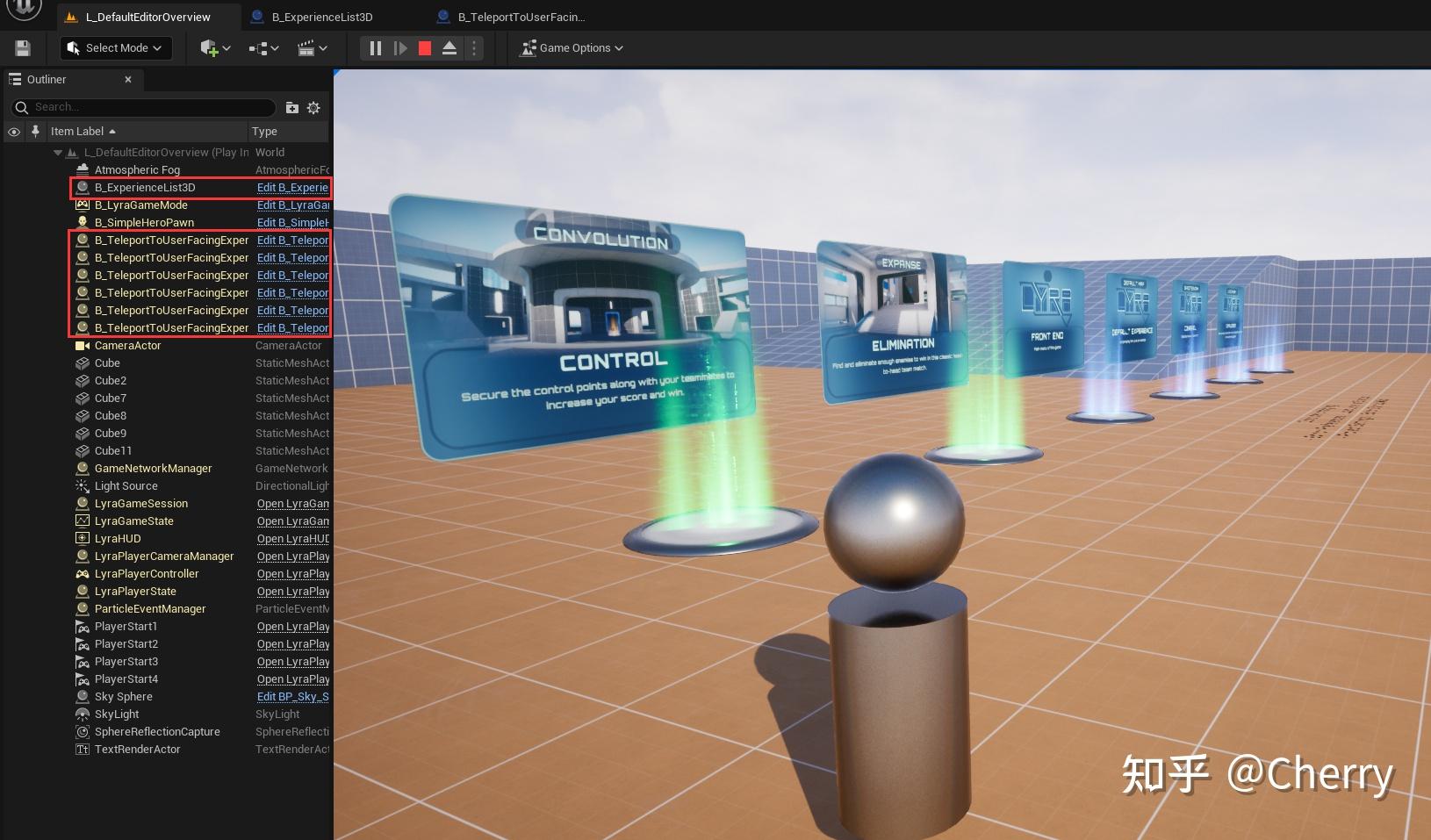Image resolution: width=1431 pixels, height=840 pixels.
Task: Collapse the L_DefaultEditorOverview world tree node
Action: (x=58, y=153)
